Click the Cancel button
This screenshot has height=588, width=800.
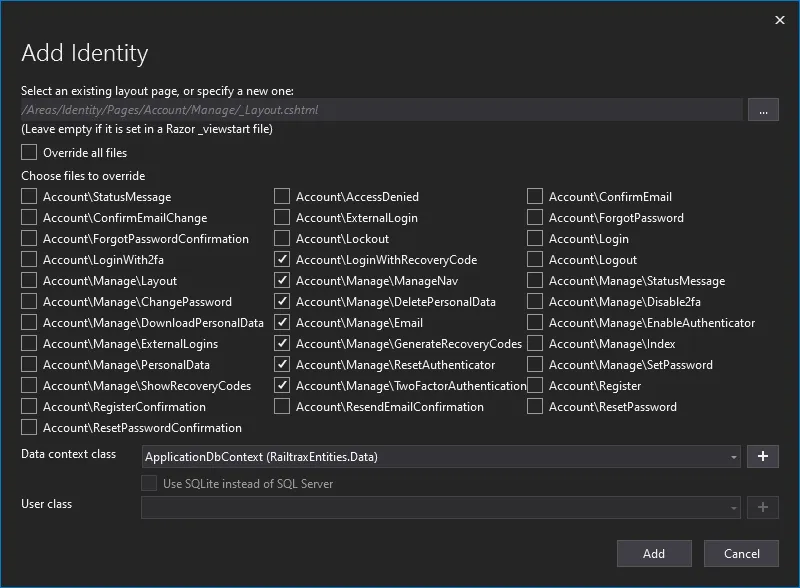pos(741,553)
